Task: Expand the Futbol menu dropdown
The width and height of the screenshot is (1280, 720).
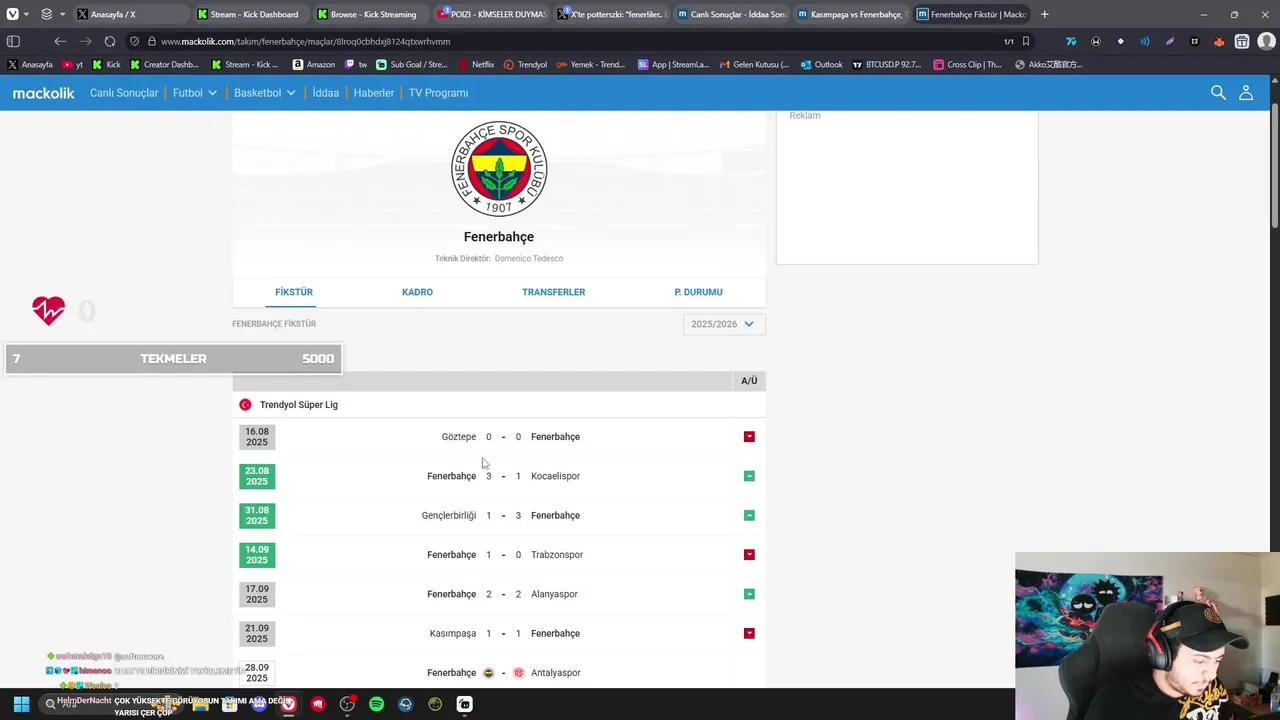Action: pyautogui.click(x=195, y=93)
